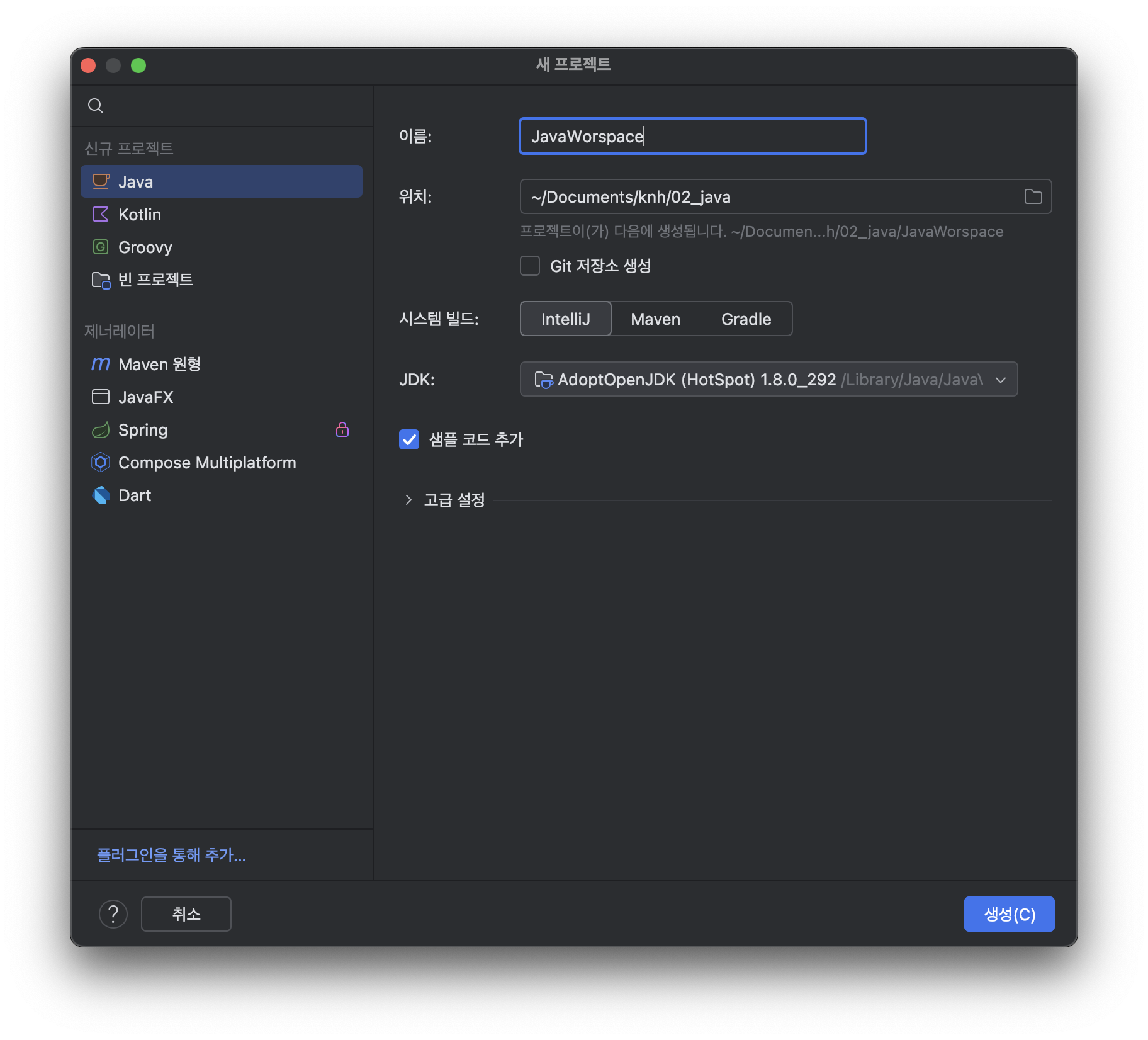Open help with the question mark button
The image size is (1148, 1040).
[x=113, y=913]
